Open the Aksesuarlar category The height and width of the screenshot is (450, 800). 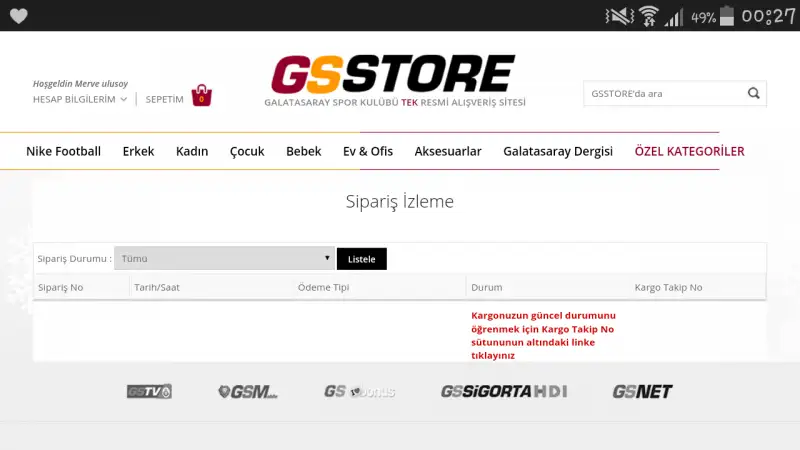[448, 152]
